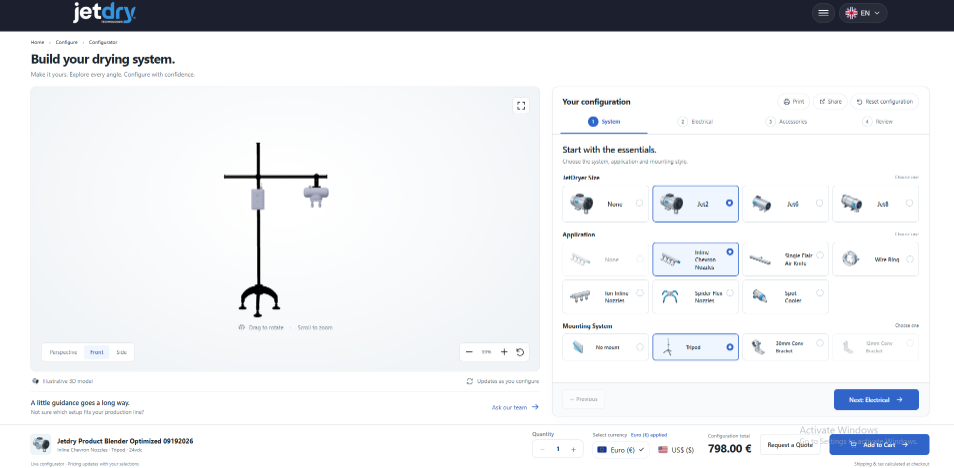Image resolution: width=954 pixels, height=468 pixels.
Task: Click the Jet8 dryer thumbnail image
Action: click(x=850, y=203)
